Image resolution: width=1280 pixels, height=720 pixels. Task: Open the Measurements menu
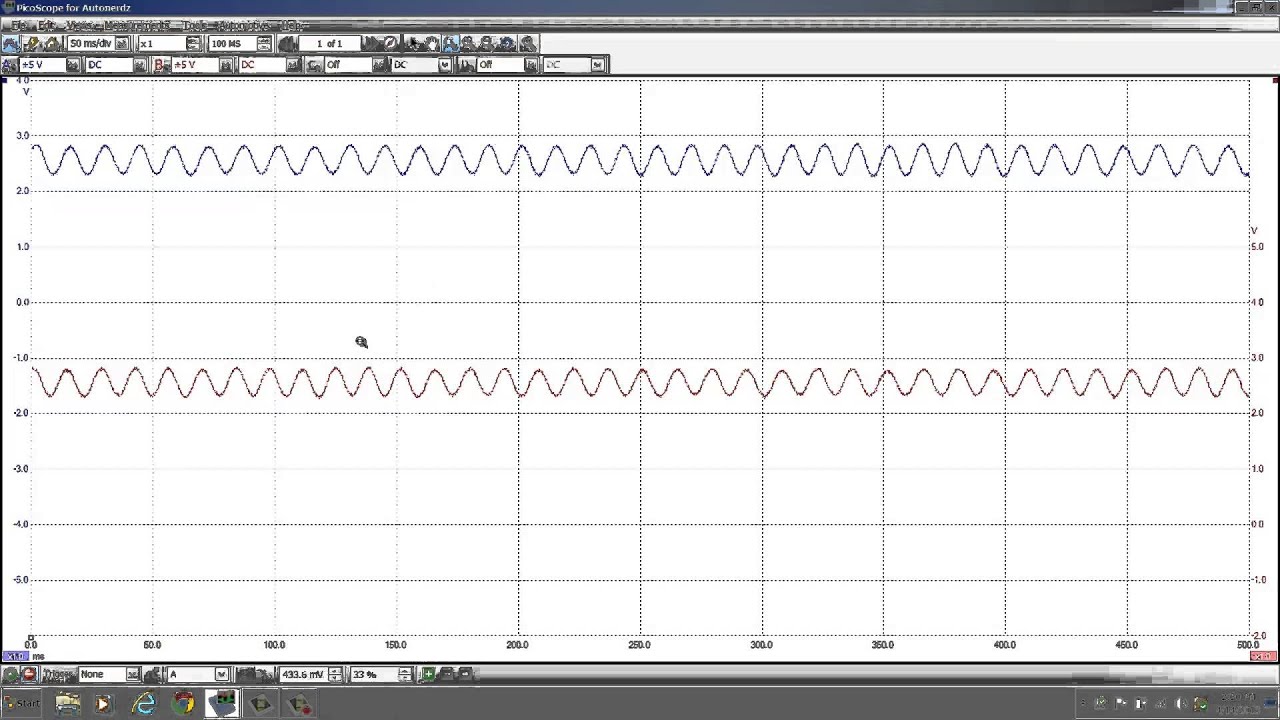coord(137,25)
